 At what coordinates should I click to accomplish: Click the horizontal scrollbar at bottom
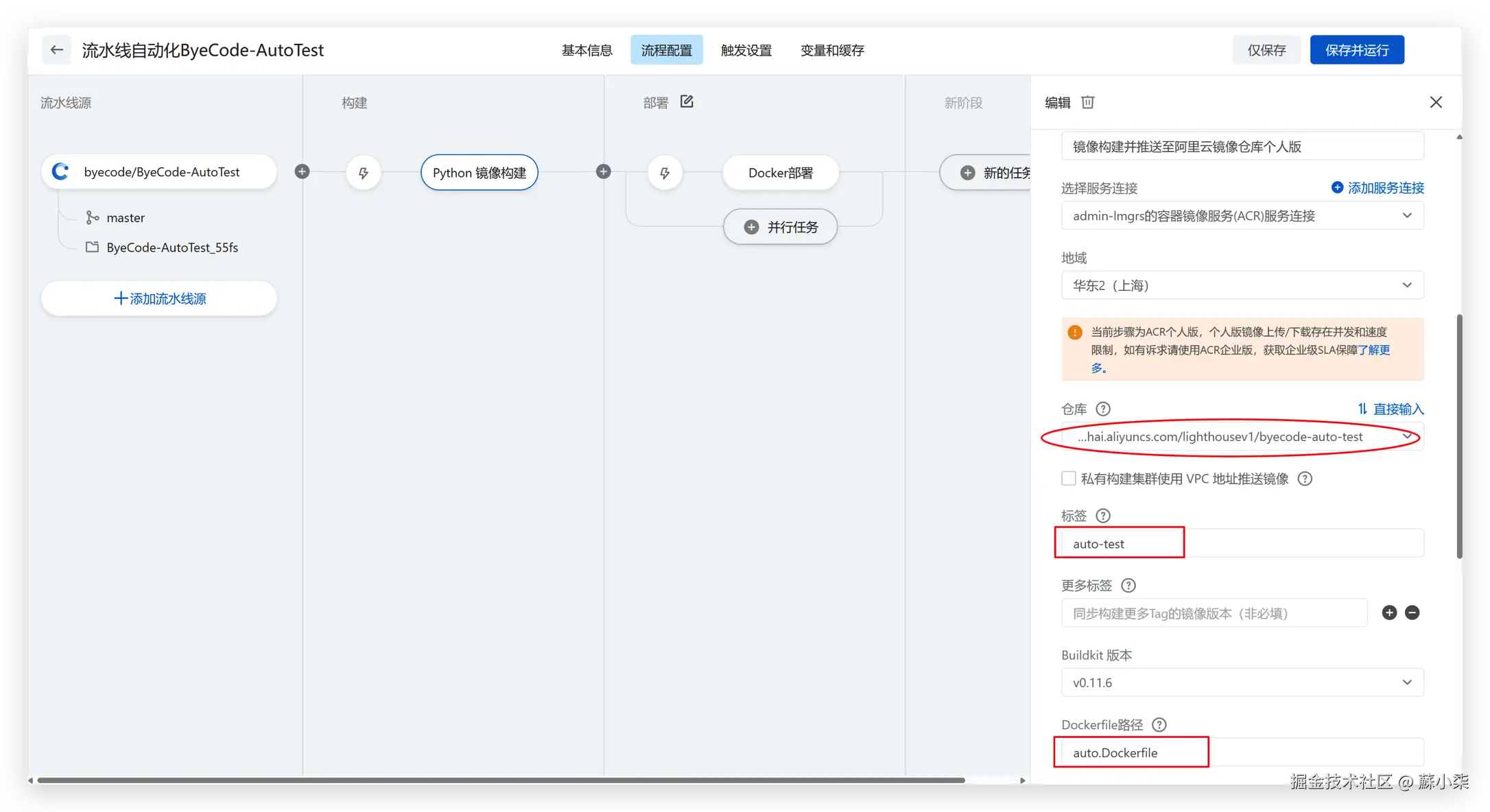(x=501, y=780)
